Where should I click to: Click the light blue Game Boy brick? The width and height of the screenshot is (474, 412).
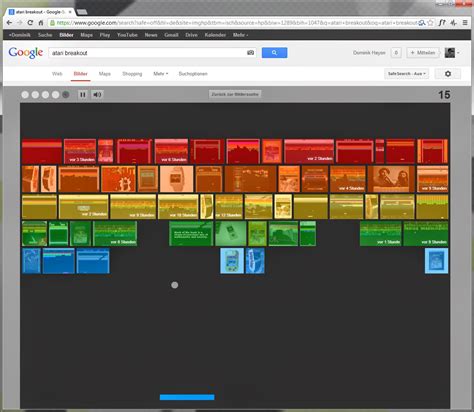click(x=232, y=261)
